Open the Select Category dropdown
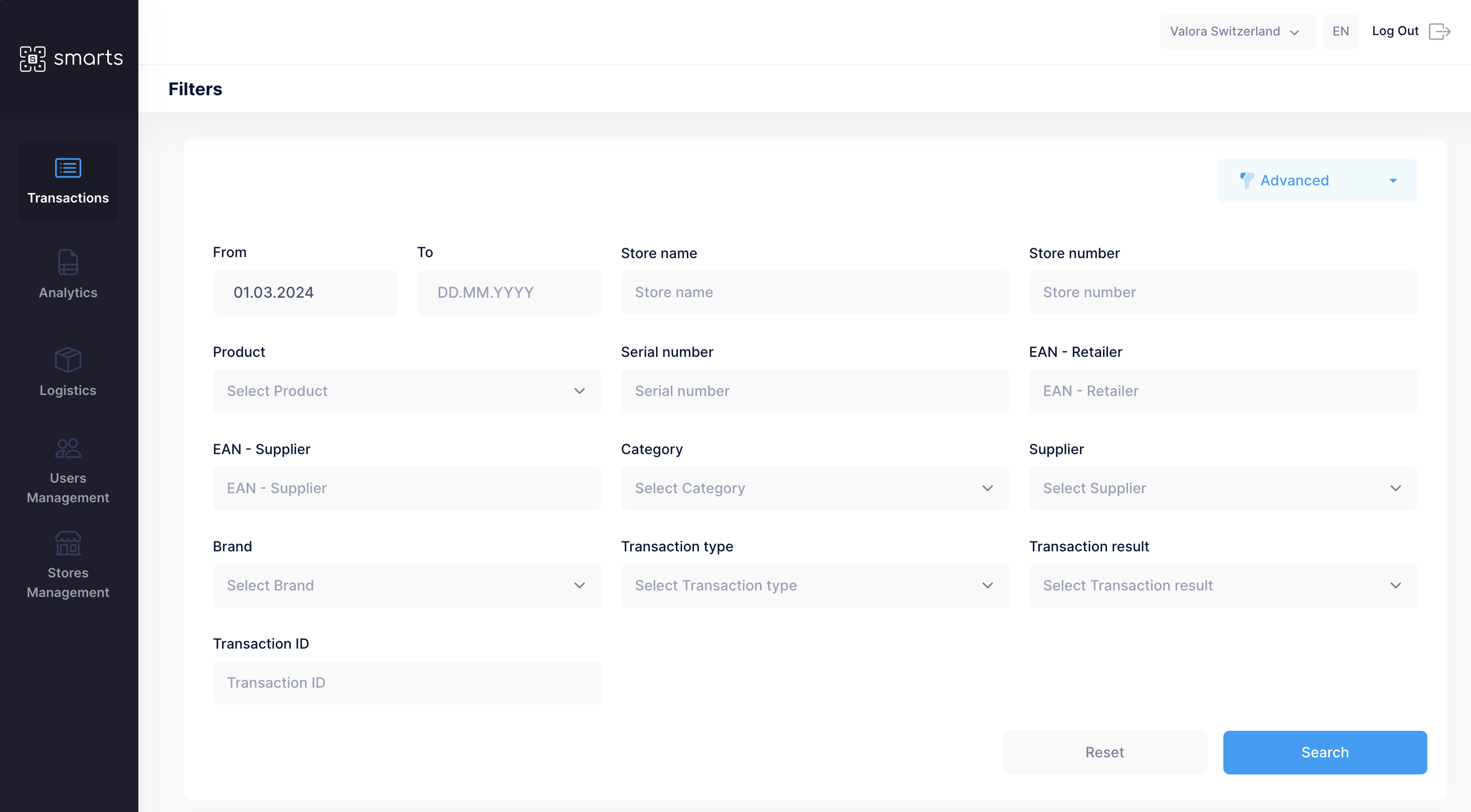 pos(815,488)
